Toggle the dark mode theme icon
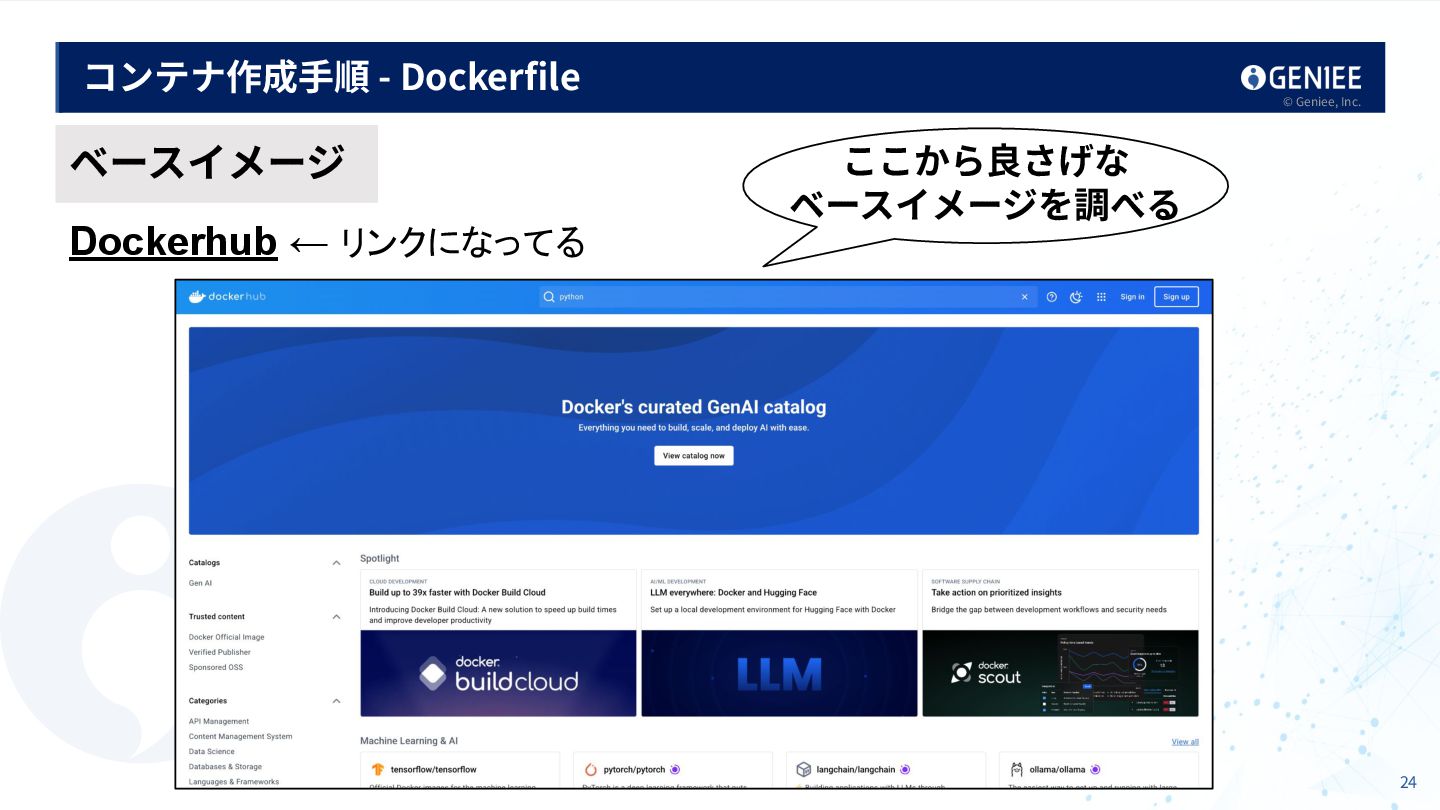Image resolution: width=1440 pixels, height=810 pixels. click(x=1076, y=297)
